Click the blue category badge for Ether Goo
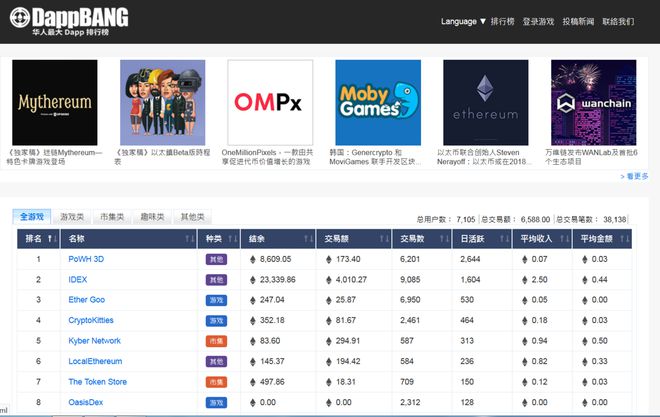The image size is (660, 417). (216, 300)
